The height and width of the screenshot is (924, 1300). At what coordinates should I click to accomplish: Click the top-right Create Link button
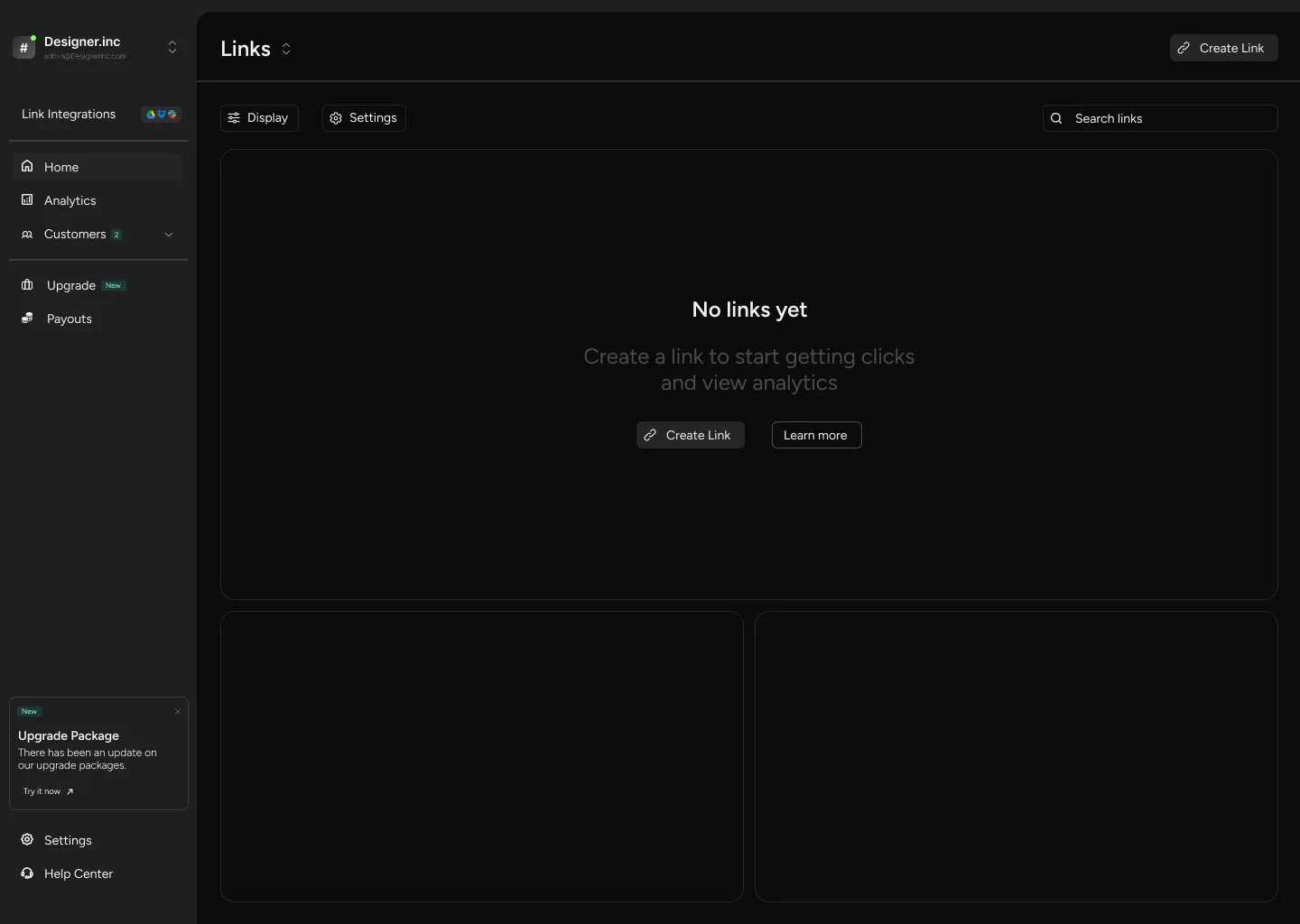click(1223, 48)
